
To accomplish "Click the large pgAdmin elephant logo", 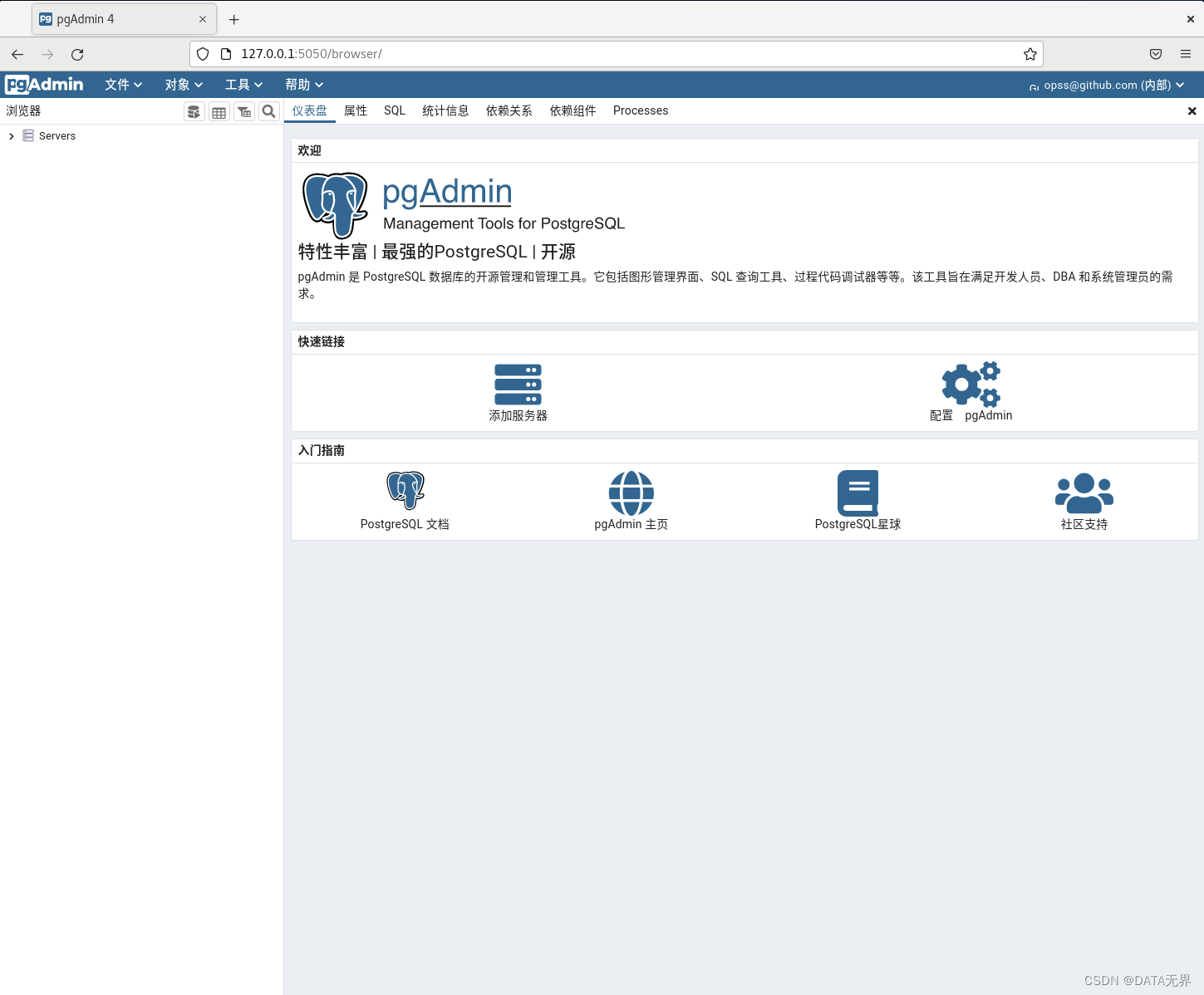I will (x=335, y=205).
